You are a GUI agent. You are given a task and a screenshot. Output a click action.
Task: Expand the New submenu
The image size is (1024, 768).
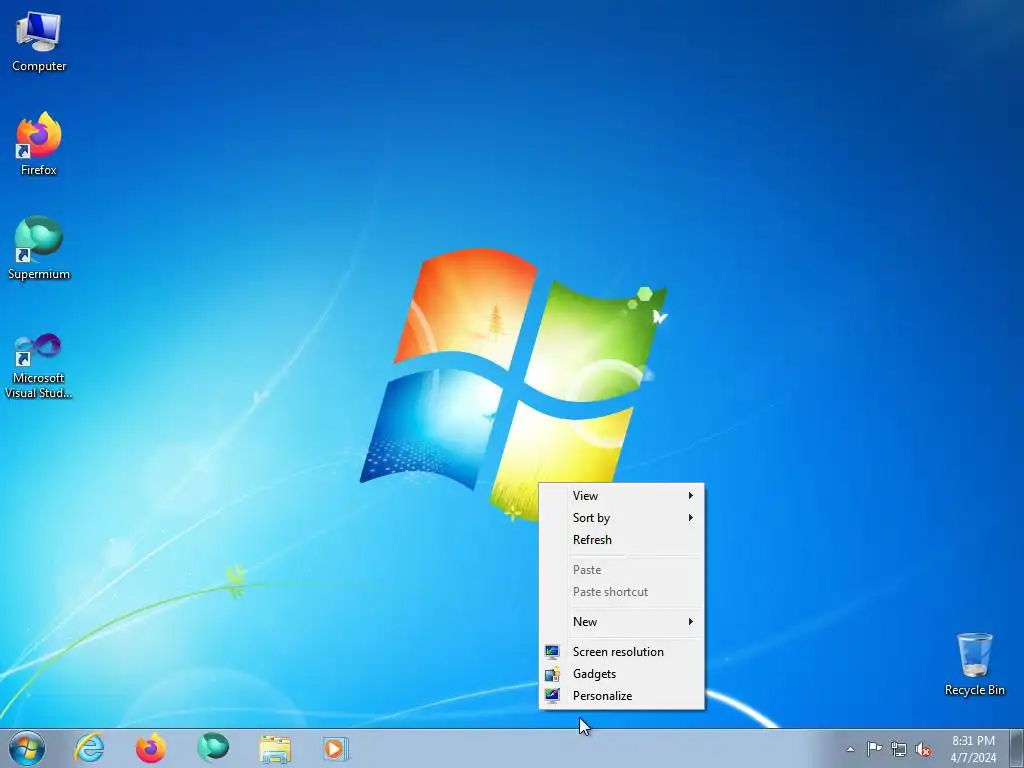click(x=622, y=622)
